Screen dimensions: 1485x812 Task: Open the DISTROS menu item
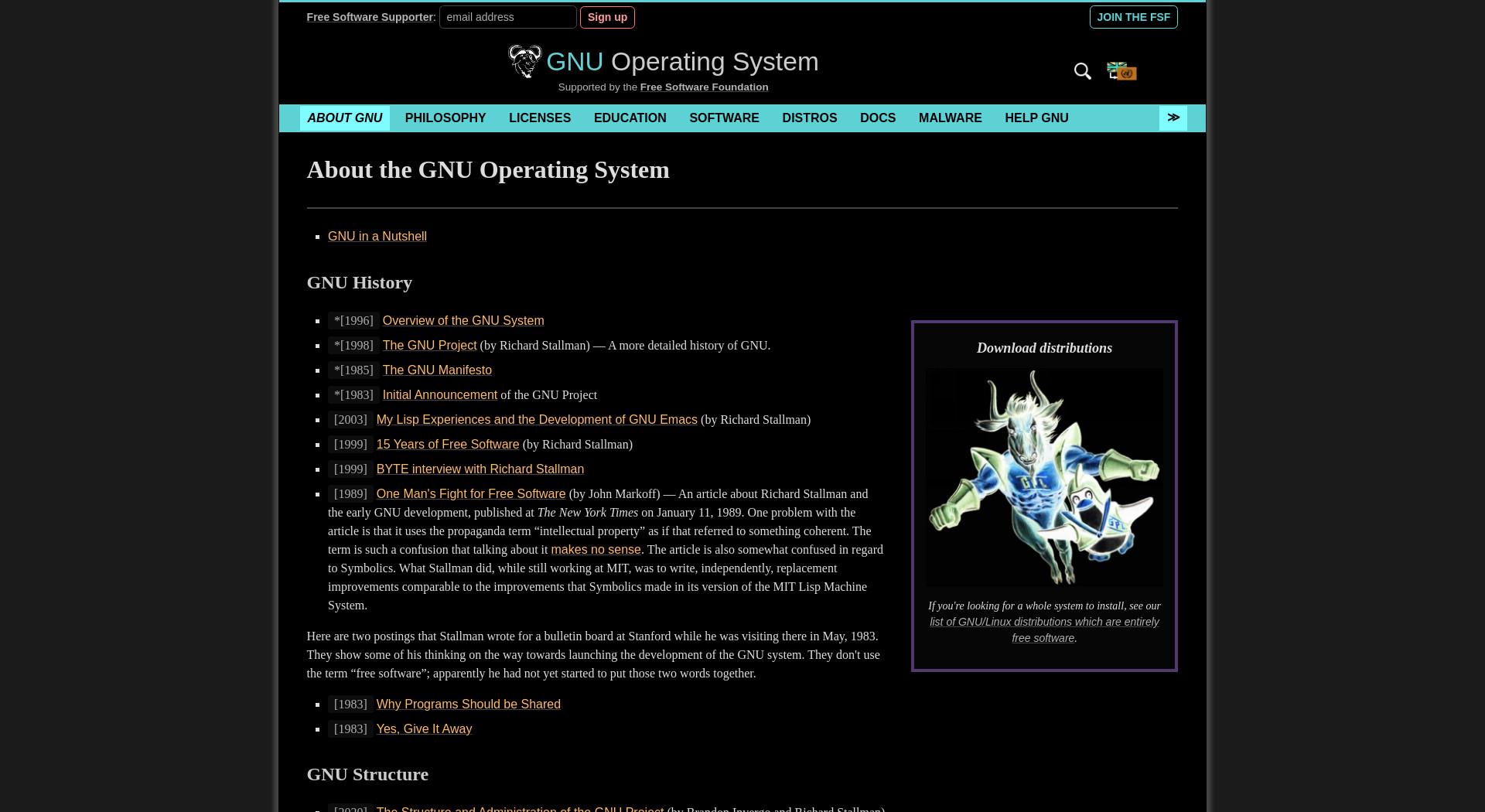tap(809, 118)
